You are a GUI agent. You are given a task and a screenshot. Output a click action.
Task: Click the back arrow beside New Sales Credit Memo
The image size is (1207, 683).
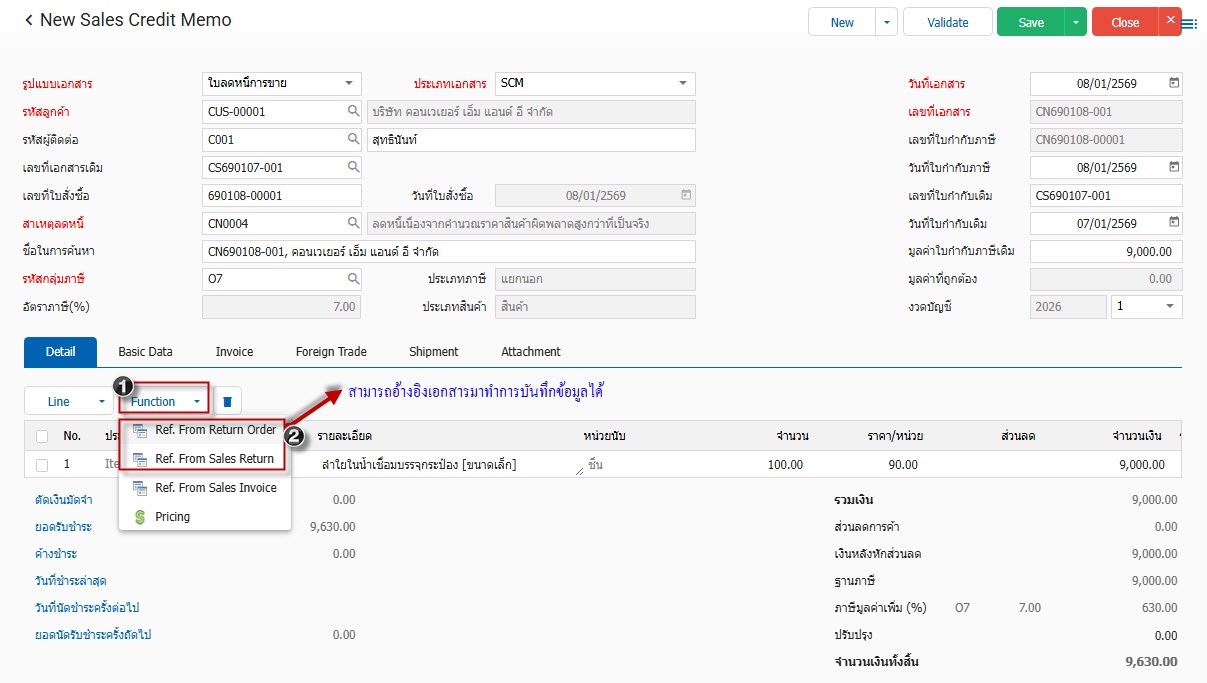[x=28, y=21]
